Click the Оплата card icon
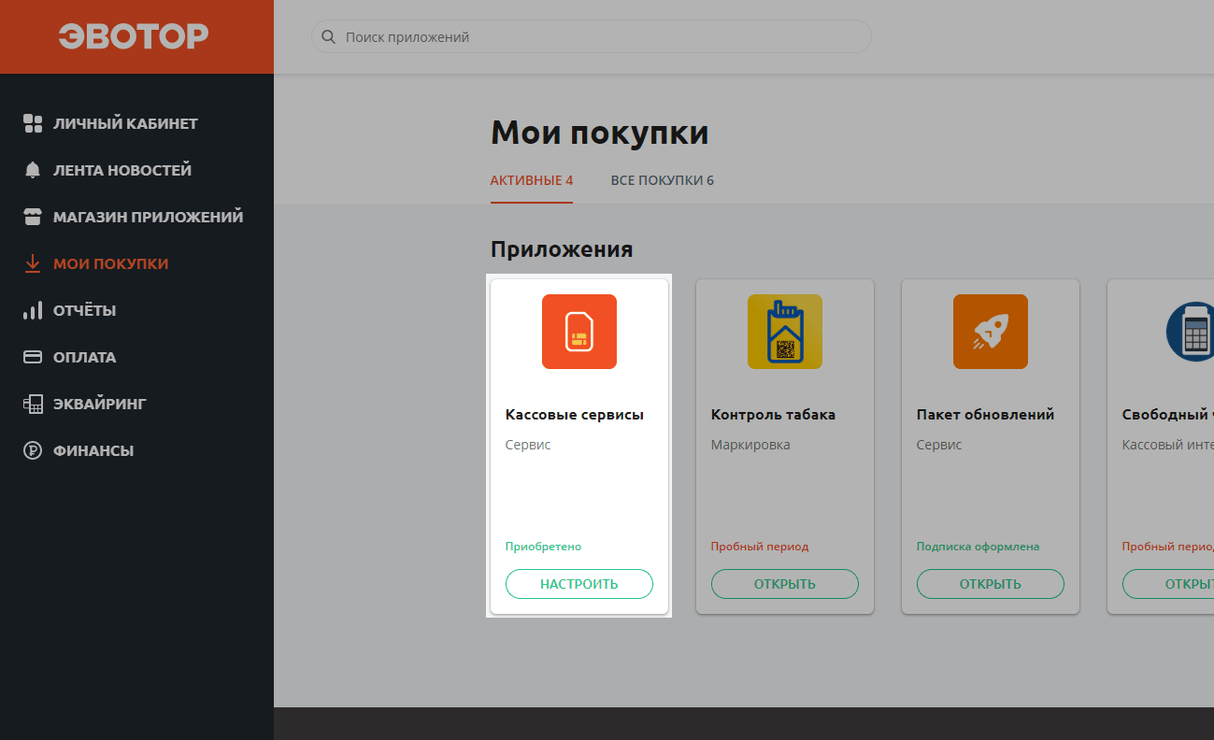This screenshot has width=1214, height=740. click(x=33, y=357)
